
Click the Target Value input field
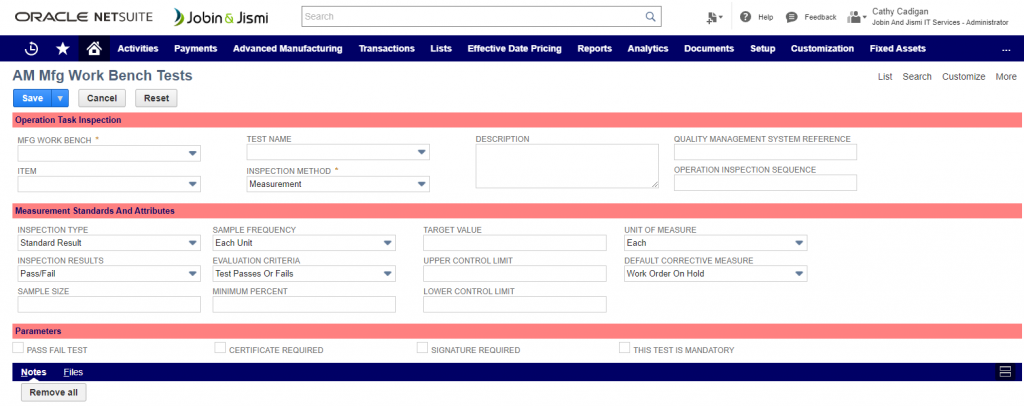[x=514, y=243]
